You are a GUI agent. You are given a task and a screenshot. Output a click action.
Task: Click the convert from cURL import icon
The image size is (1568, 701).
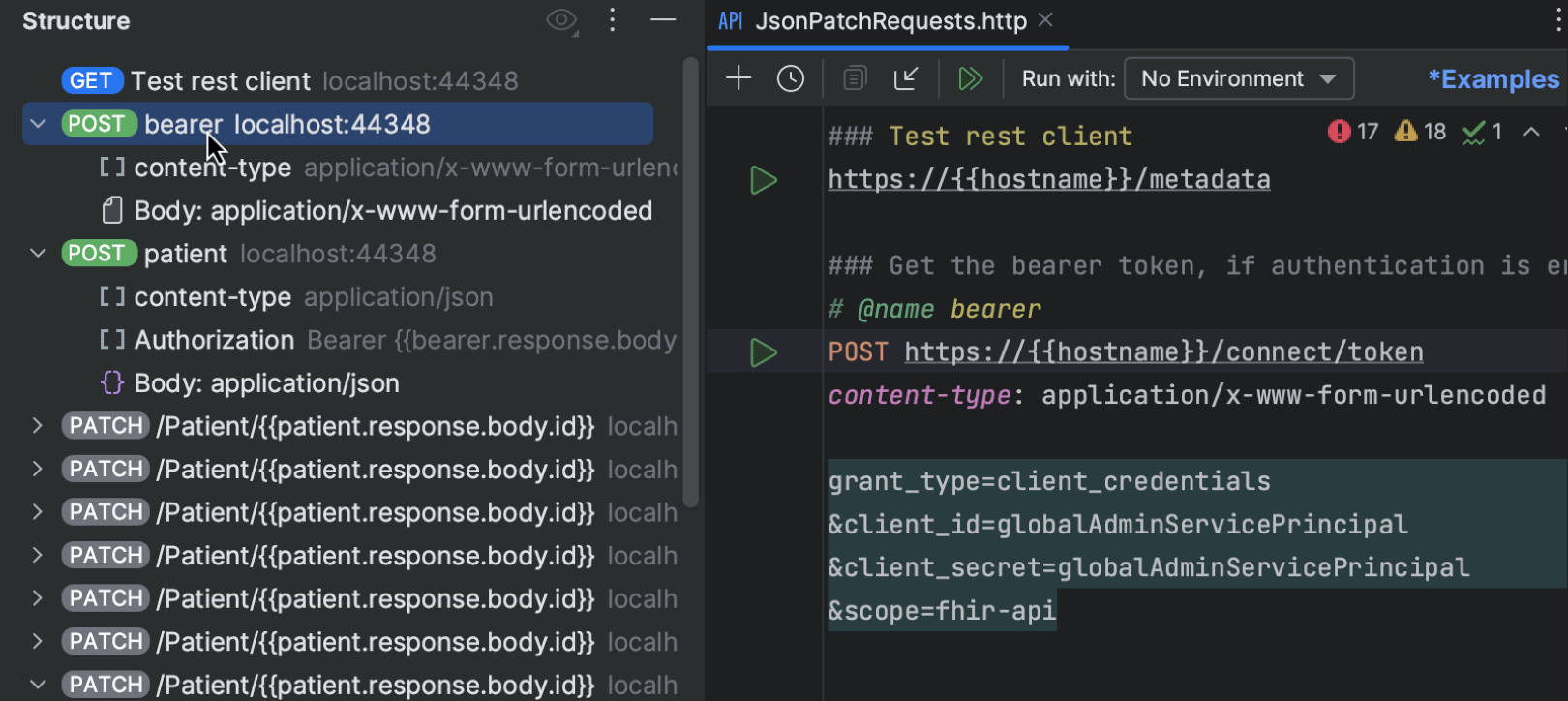click(906, 78)
